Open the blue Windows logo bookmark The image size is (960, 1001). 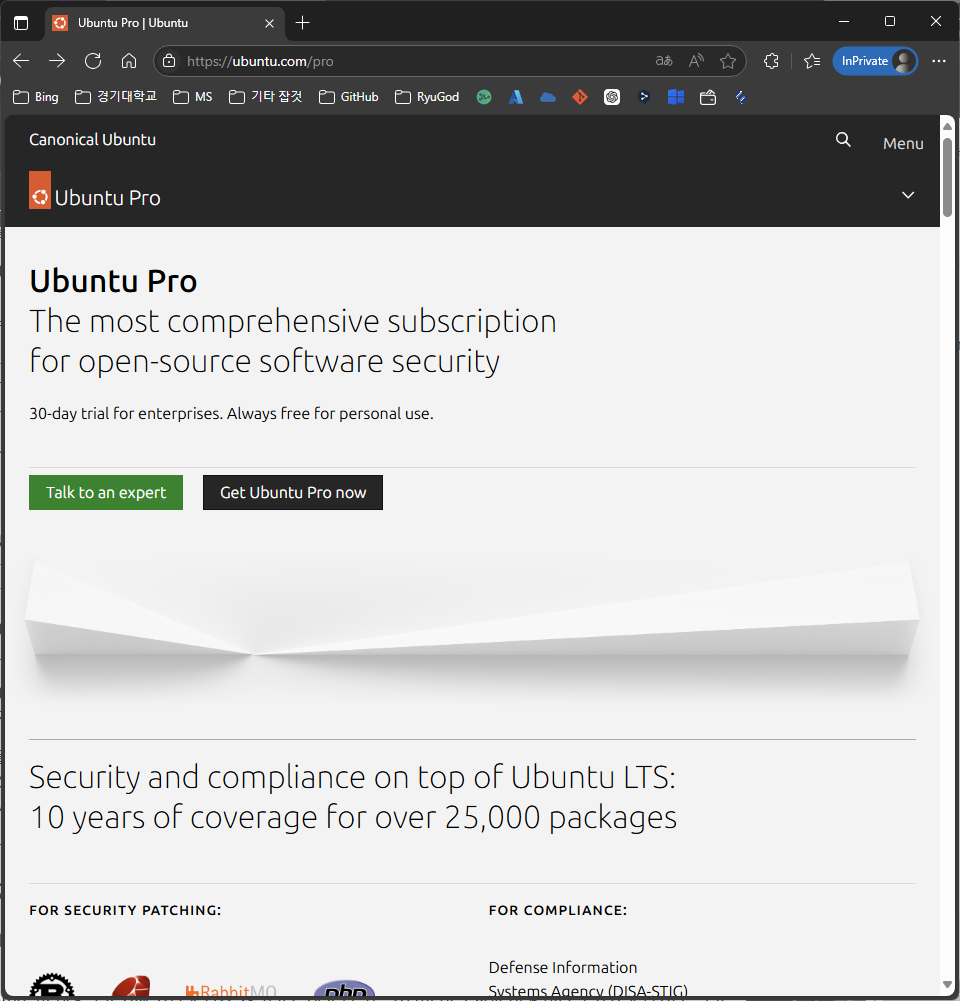coord(676,97)
